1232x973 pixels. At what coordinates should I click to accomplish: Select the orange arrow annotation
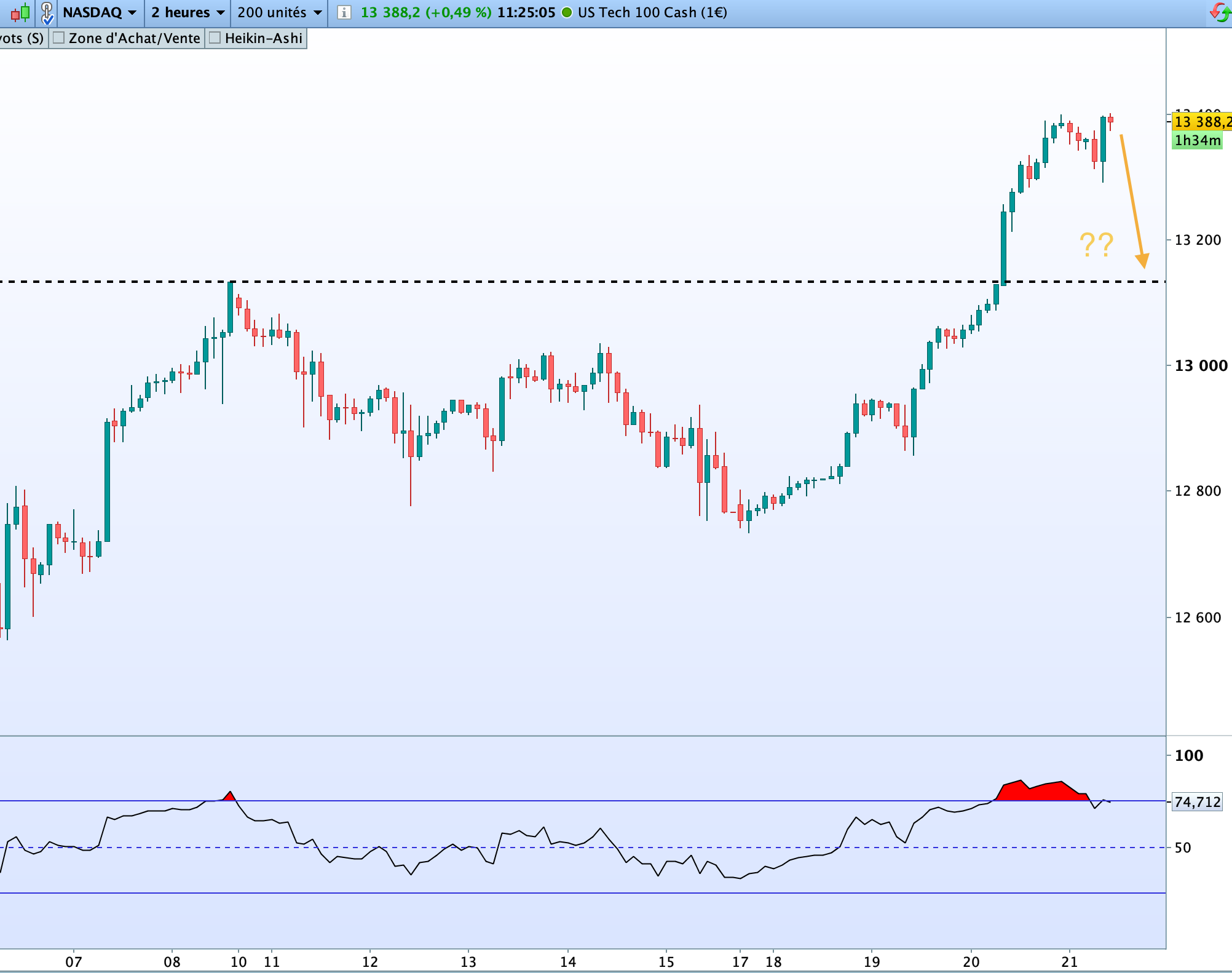point(1132,201)
